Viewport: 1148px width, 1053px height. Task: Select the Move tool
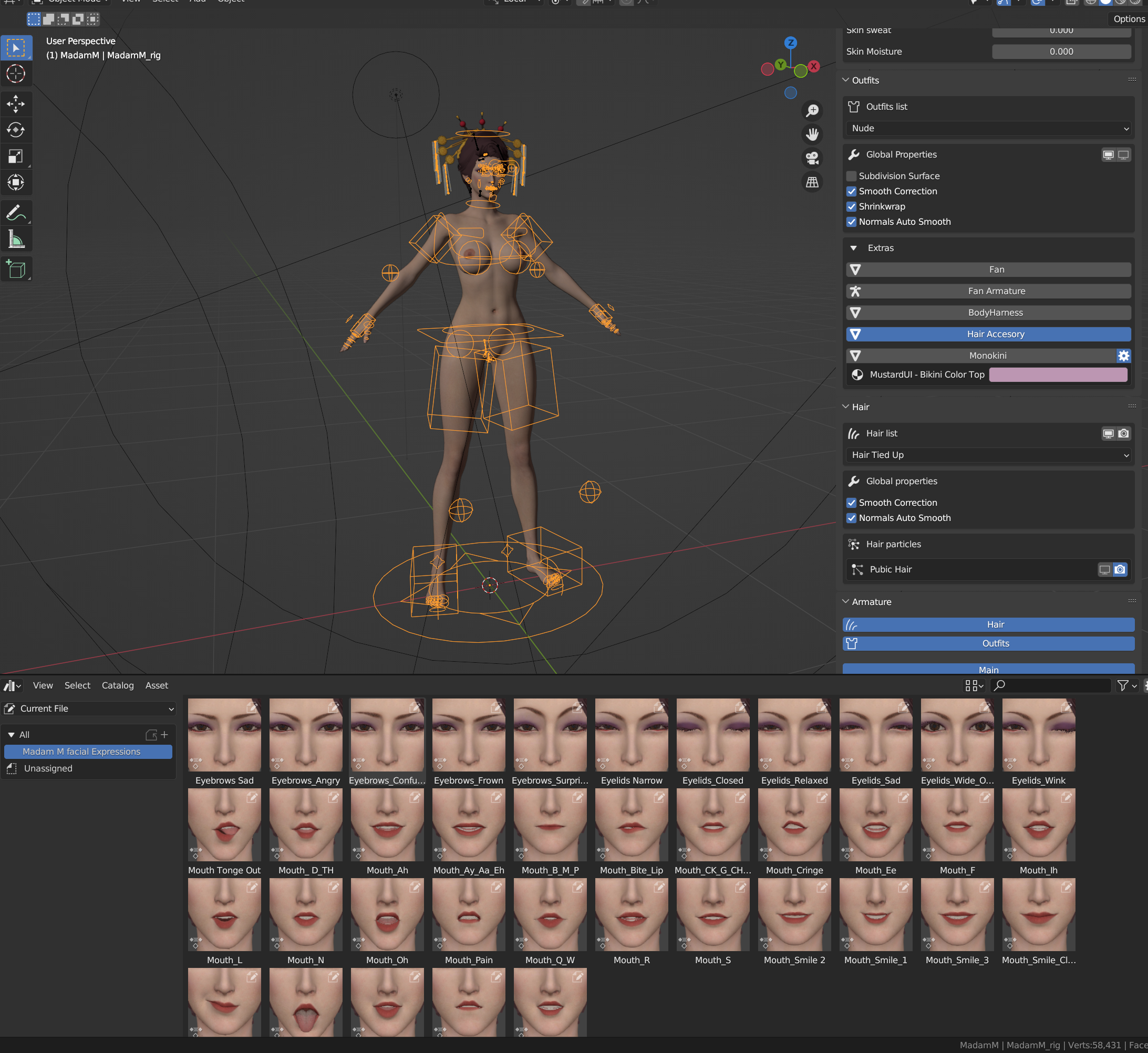(x=16, y=103)
